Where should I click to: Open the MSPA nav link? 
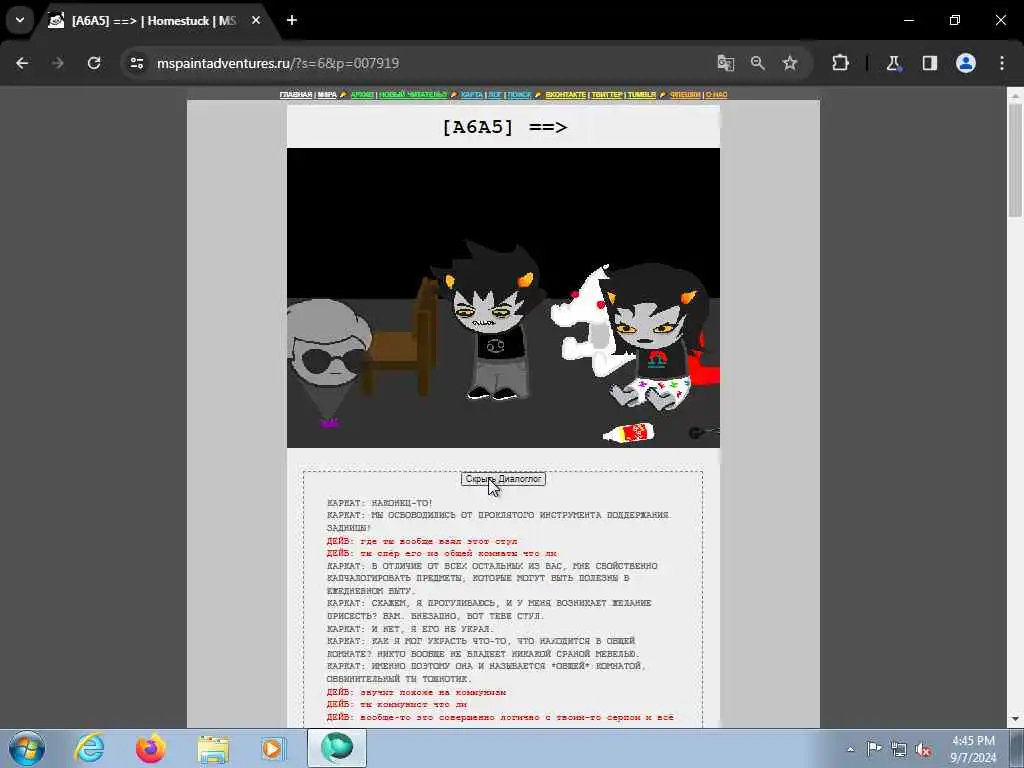pos(327,95)
